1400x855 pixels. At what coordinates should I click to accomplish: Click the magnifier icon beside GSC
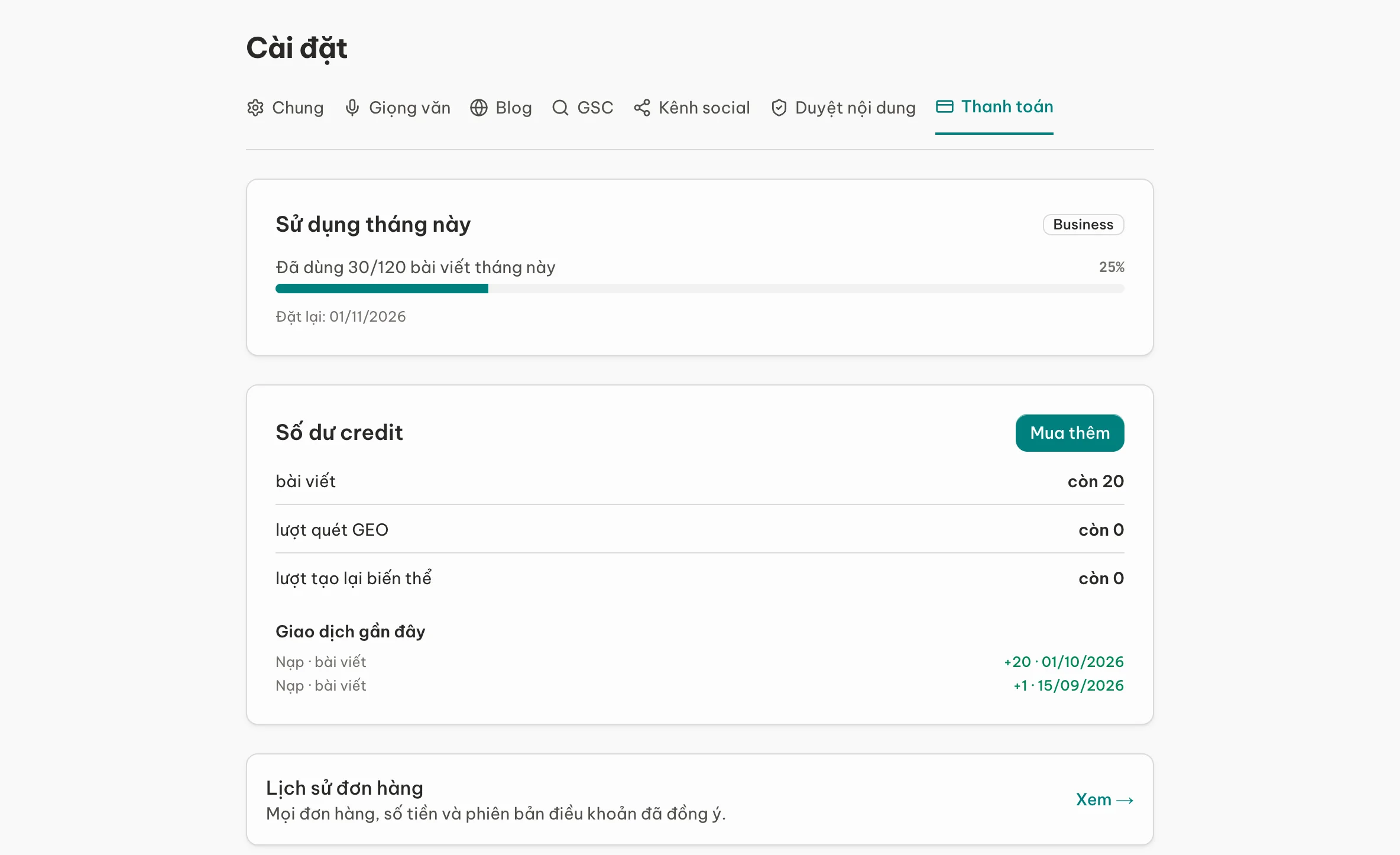(x=560, y=108)
